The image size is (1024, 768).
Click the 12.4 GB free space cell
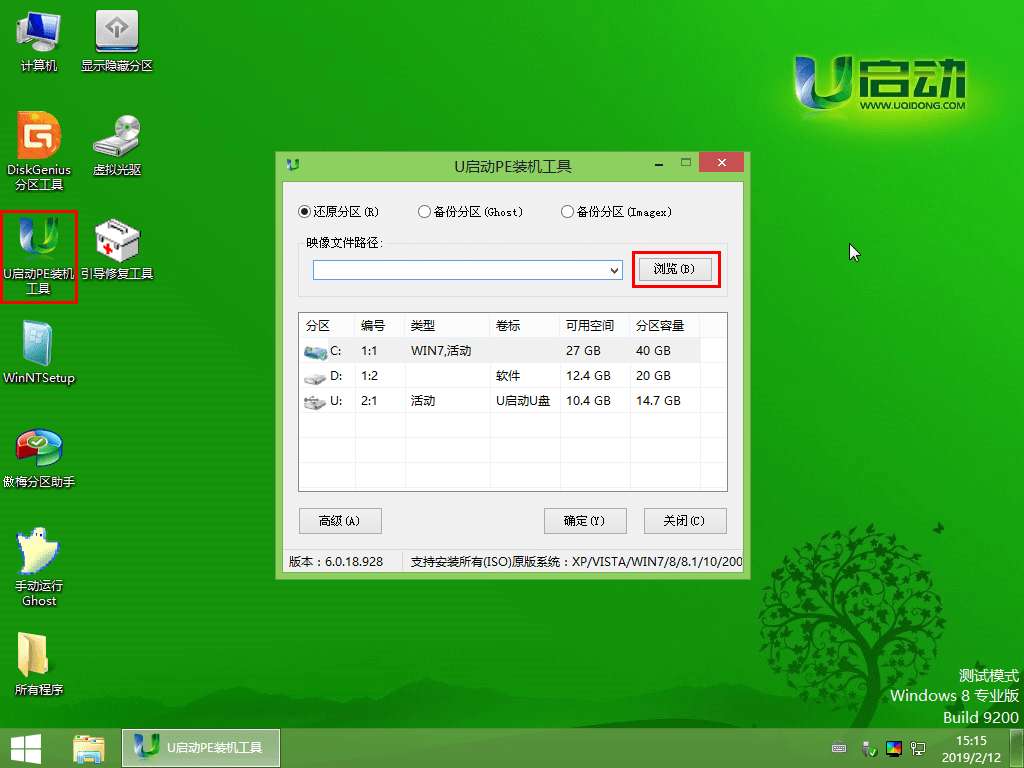(x=588, y=376)
